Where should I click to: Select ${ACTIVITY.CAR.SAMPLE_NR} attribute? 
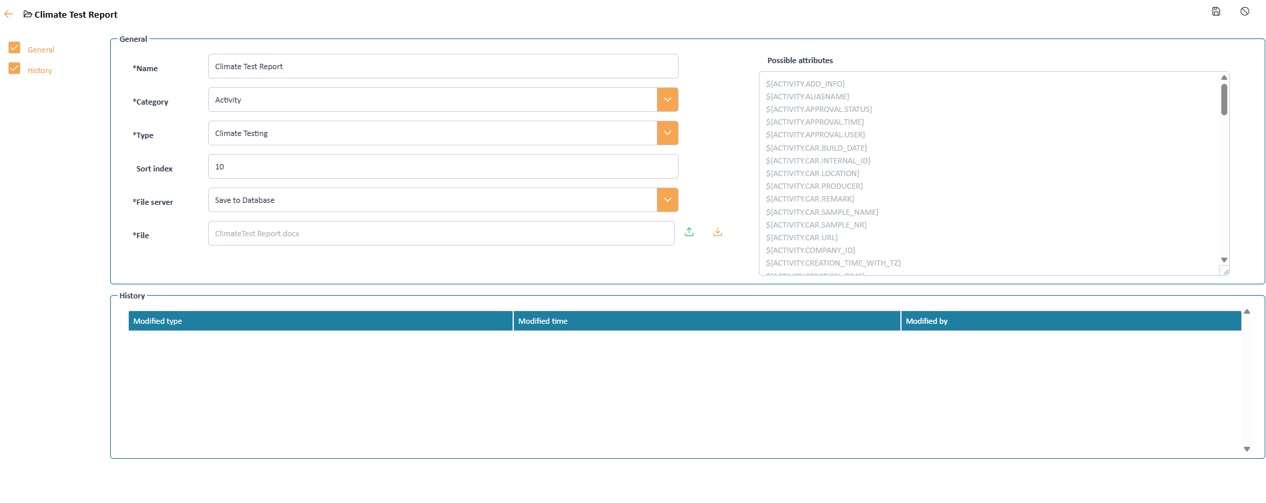pyautogui.click(x=816, y=225)
